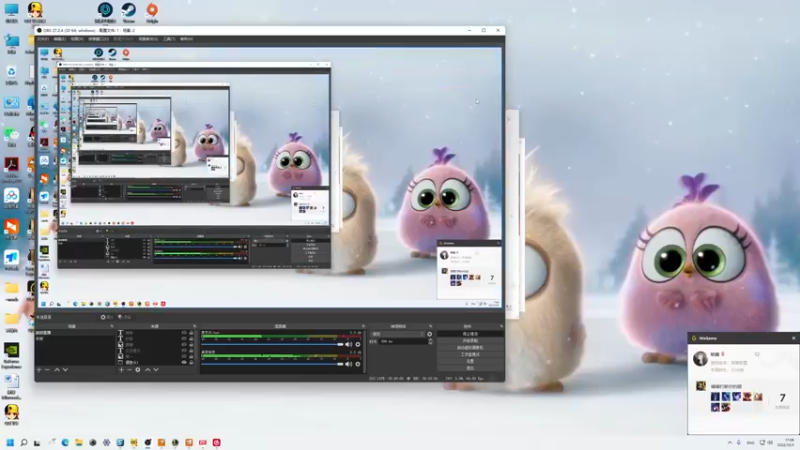Open File Explorer from the taskbar
This screenshot has width=800, height=450.
tap(79, 442)
